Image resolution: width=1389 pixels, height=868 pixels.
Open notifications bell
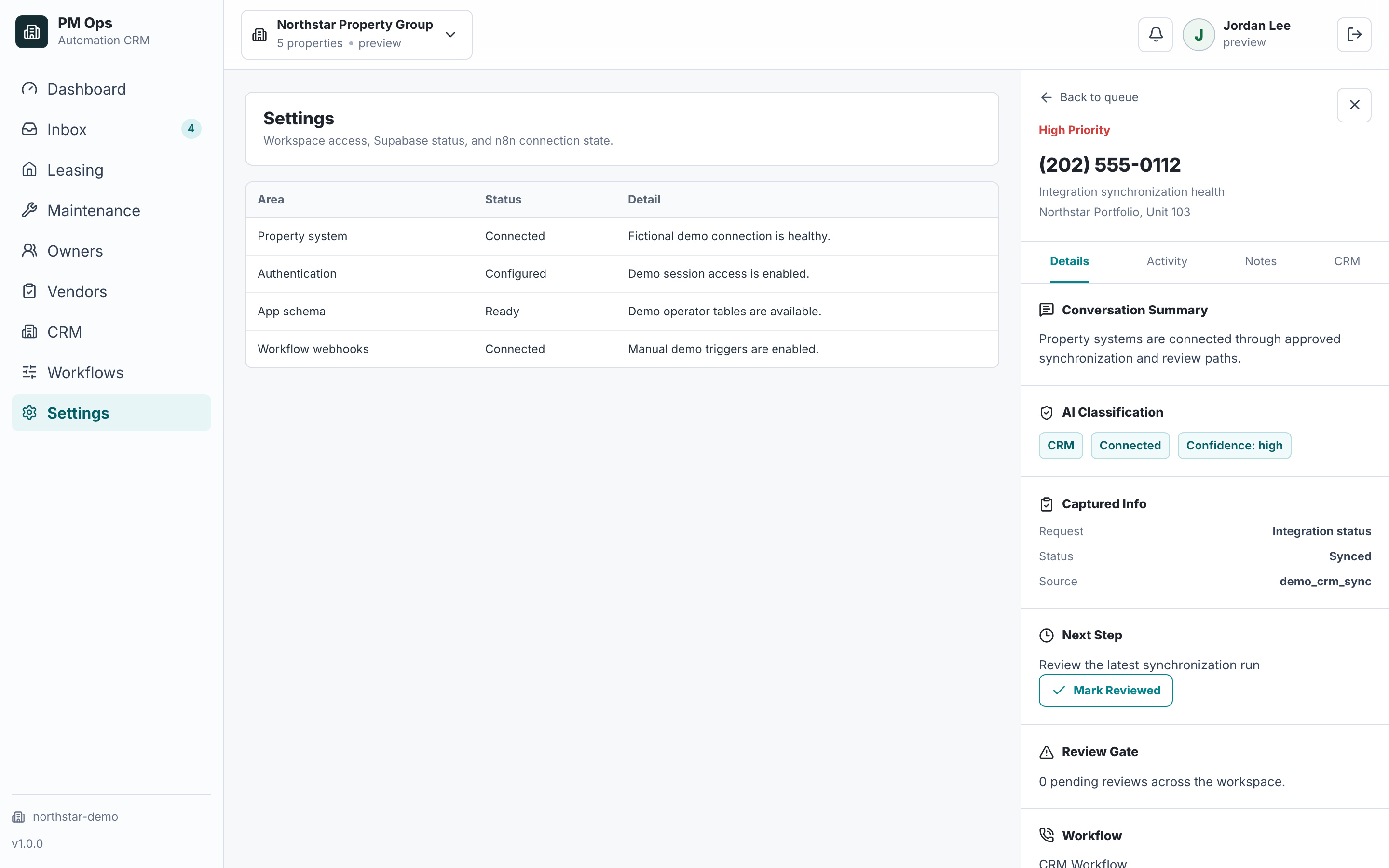(1156, 34)
